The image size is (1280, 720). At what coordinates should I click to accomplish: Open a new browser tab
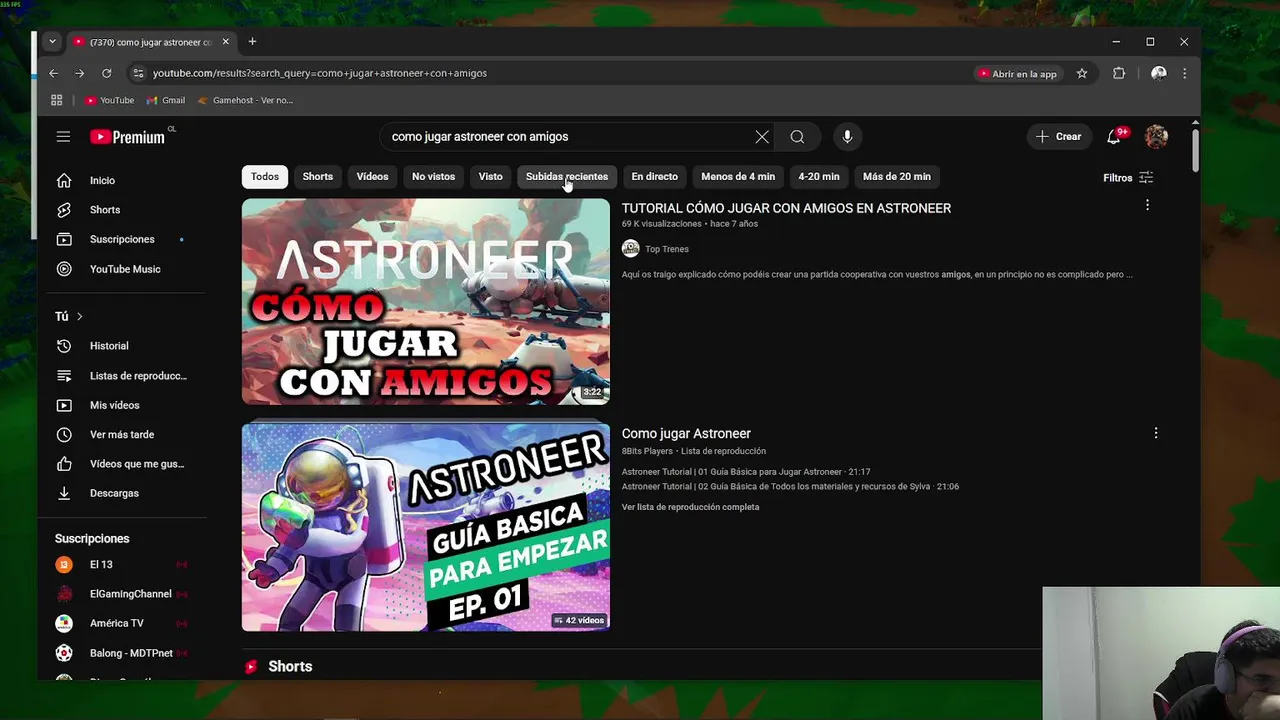pyautogui.click(x=252, y=42)
